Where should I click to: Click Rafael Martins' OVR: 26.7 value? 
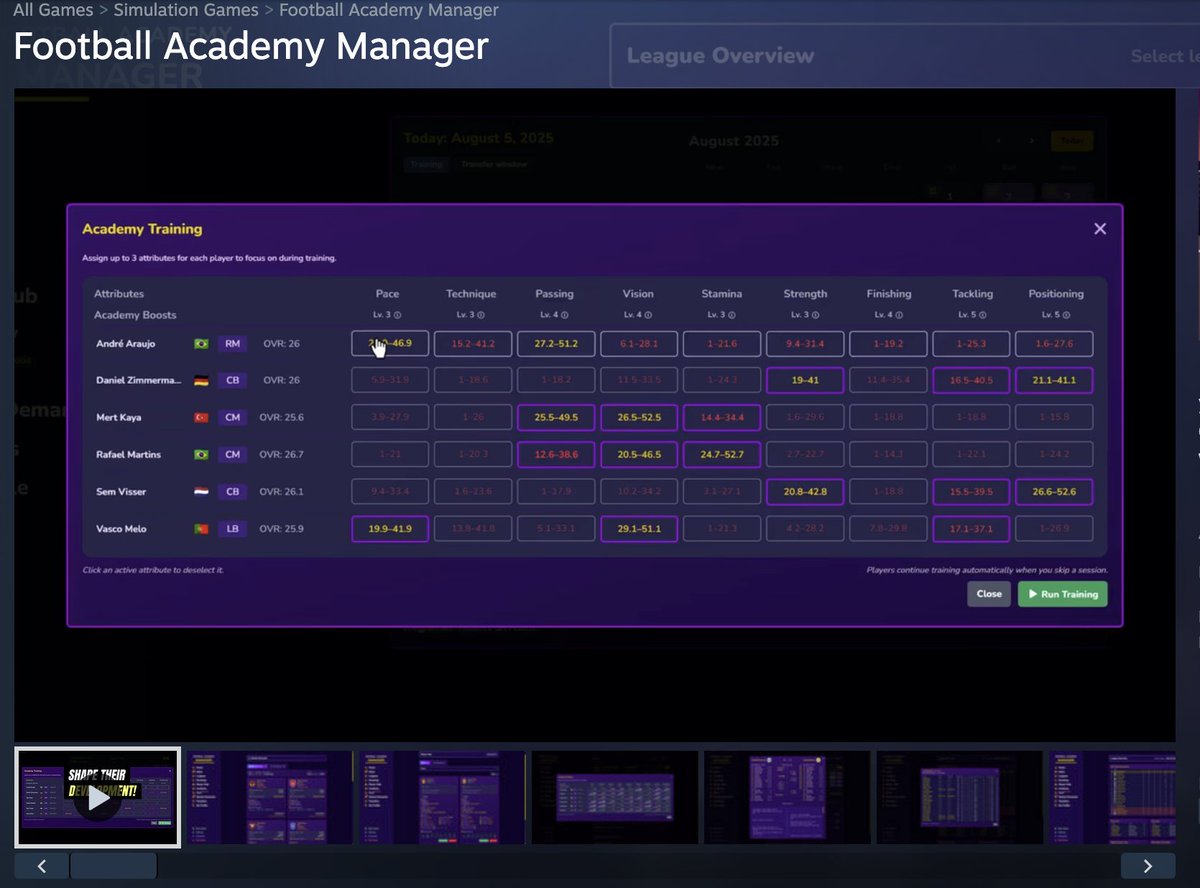281,455
